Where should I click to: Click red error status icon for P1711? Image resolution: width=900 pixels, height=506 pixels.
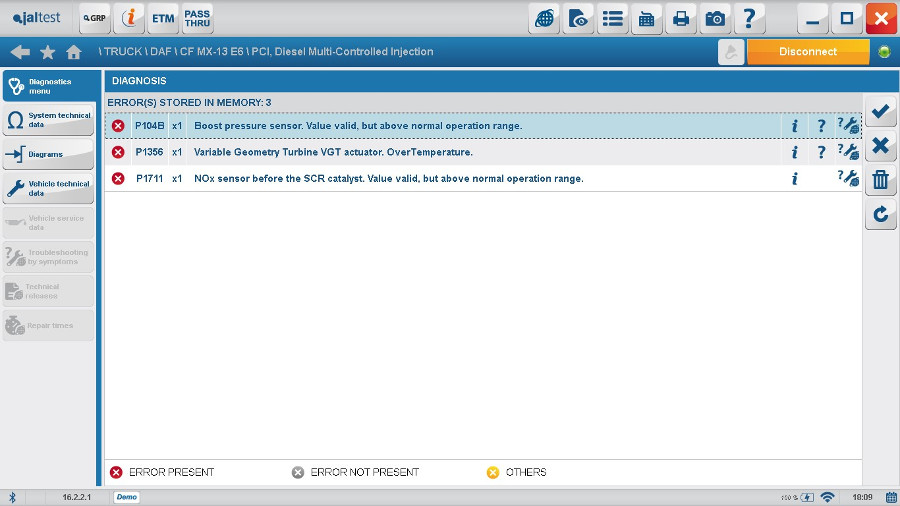click(118, 178)
